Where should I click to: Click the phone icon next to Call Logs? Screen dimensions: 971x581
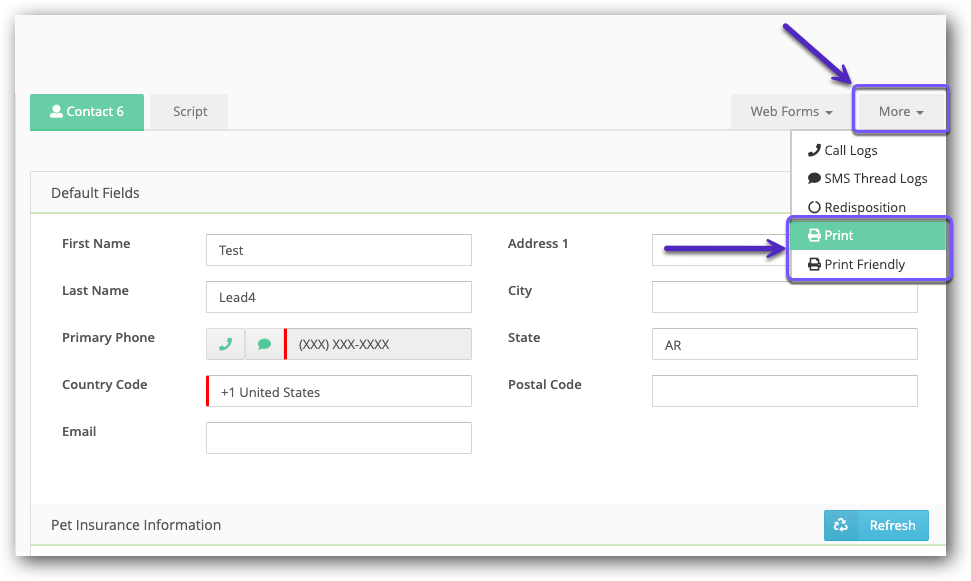point(814,150)
